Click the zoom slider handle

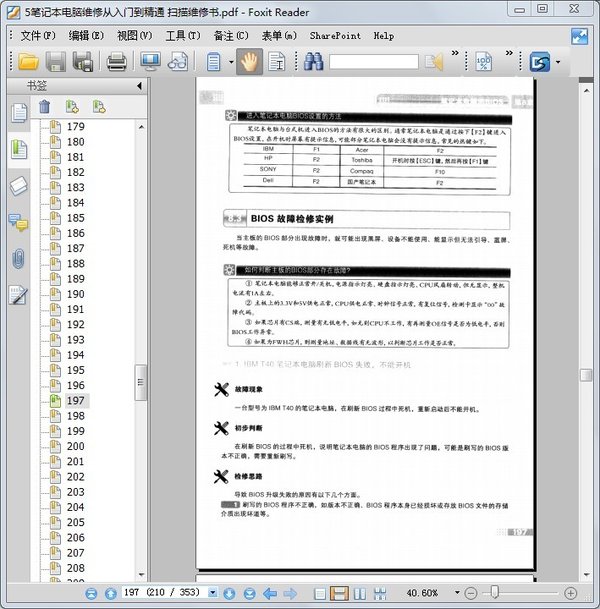coord(495,594)
